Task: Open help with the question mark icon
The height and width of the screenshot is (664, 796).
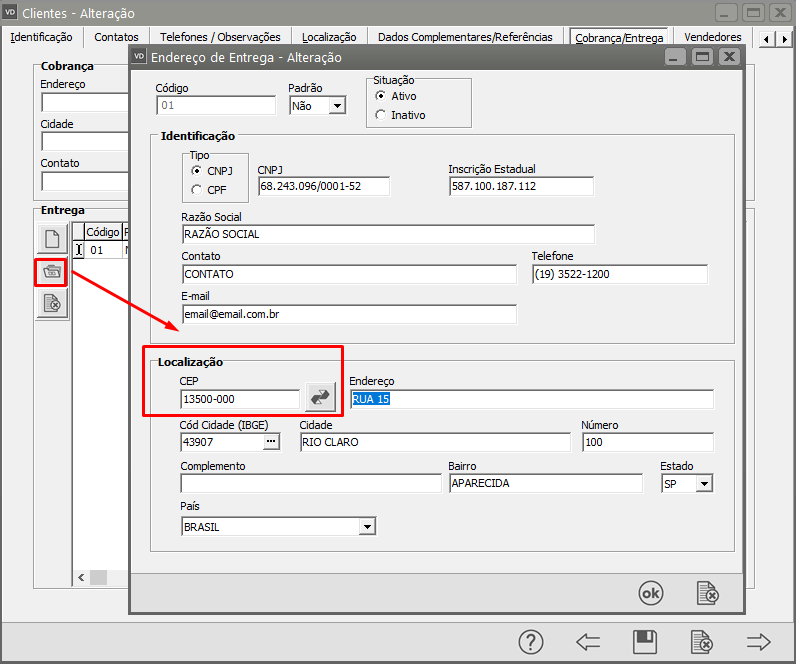Action: click(531, 642)
